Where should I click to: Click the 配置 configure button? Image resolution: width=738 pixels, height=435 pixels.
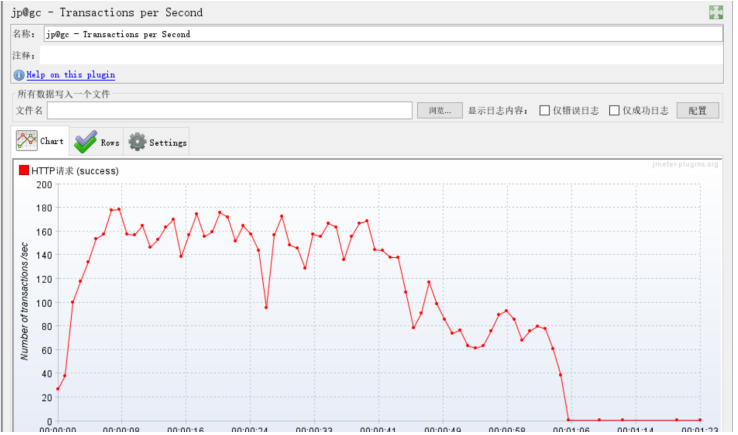pos(698,111)
